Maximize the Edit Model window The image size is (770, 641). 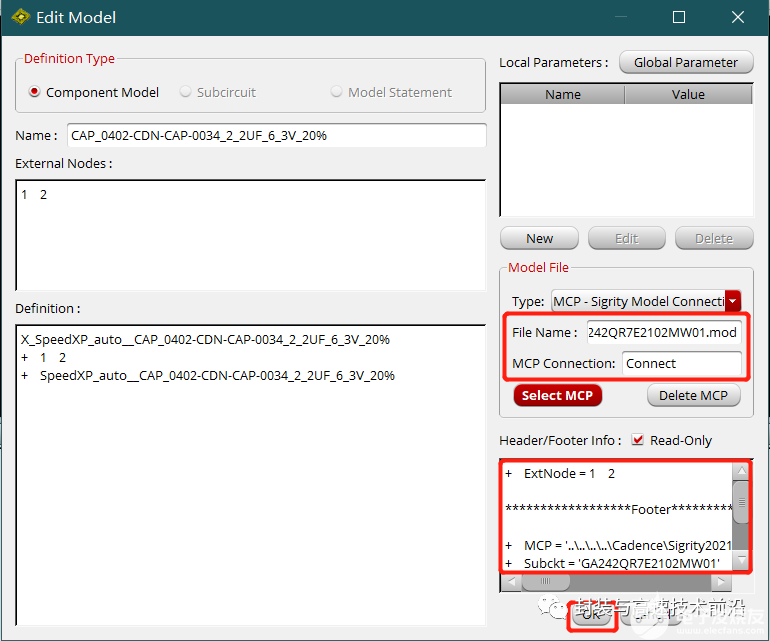tap(679, 17)
